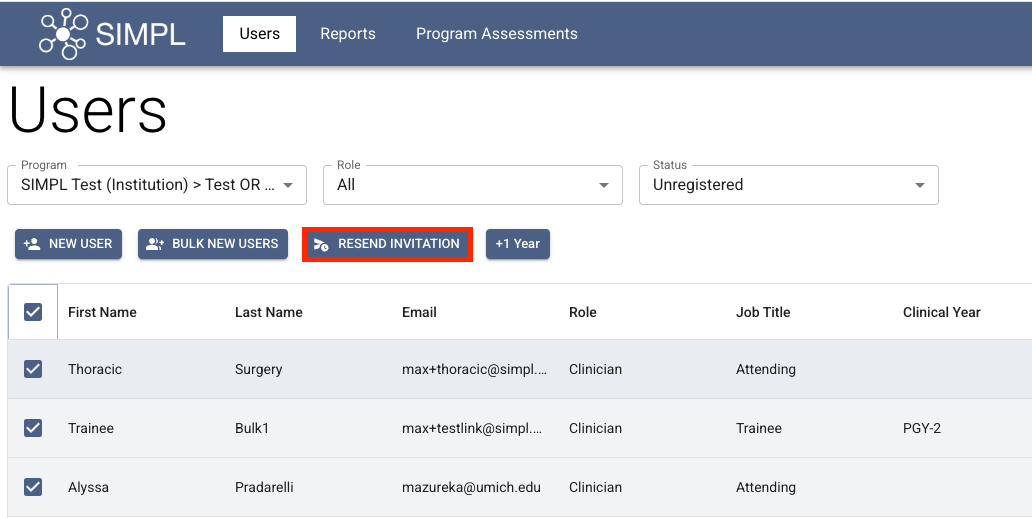Click job title 'Trainee' in Bulk1 row
This screenshot has height=518, width=1032.
point(759,428)
